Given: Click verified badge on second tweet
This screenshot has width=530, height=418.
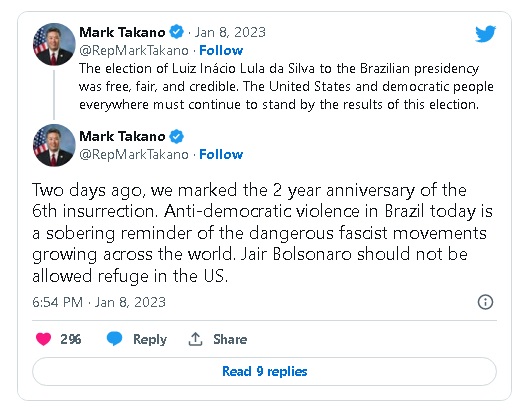Looking at the screenshot, I should (176, 136).
